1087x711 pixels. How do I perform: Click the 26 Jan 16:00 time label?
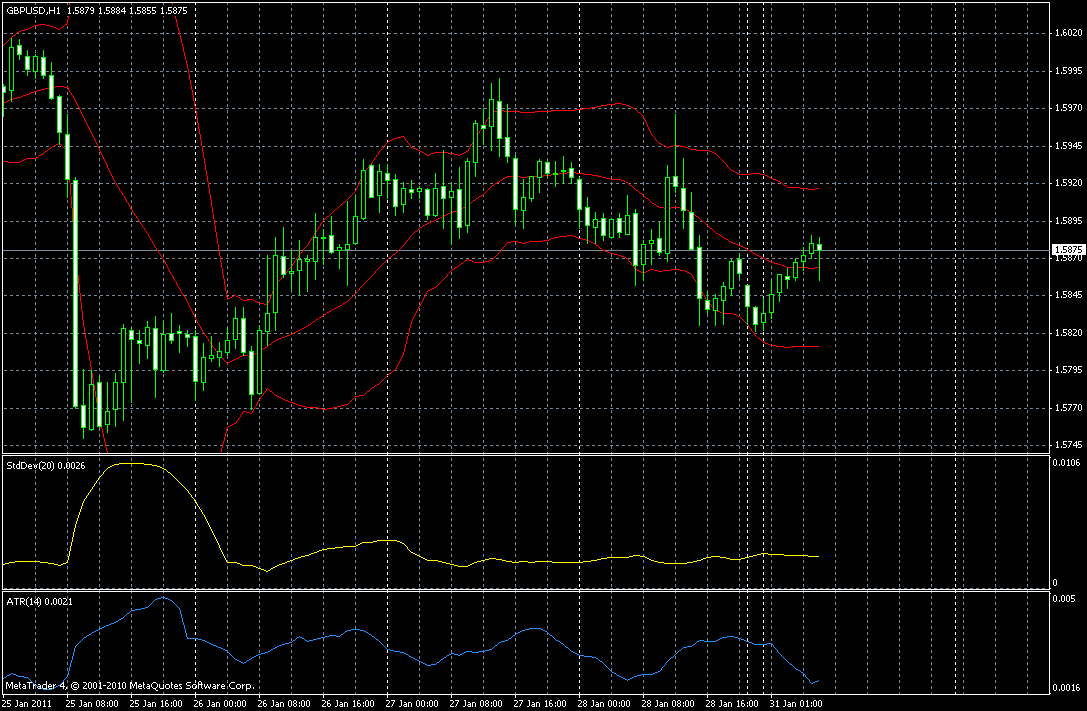pos(348,704)
